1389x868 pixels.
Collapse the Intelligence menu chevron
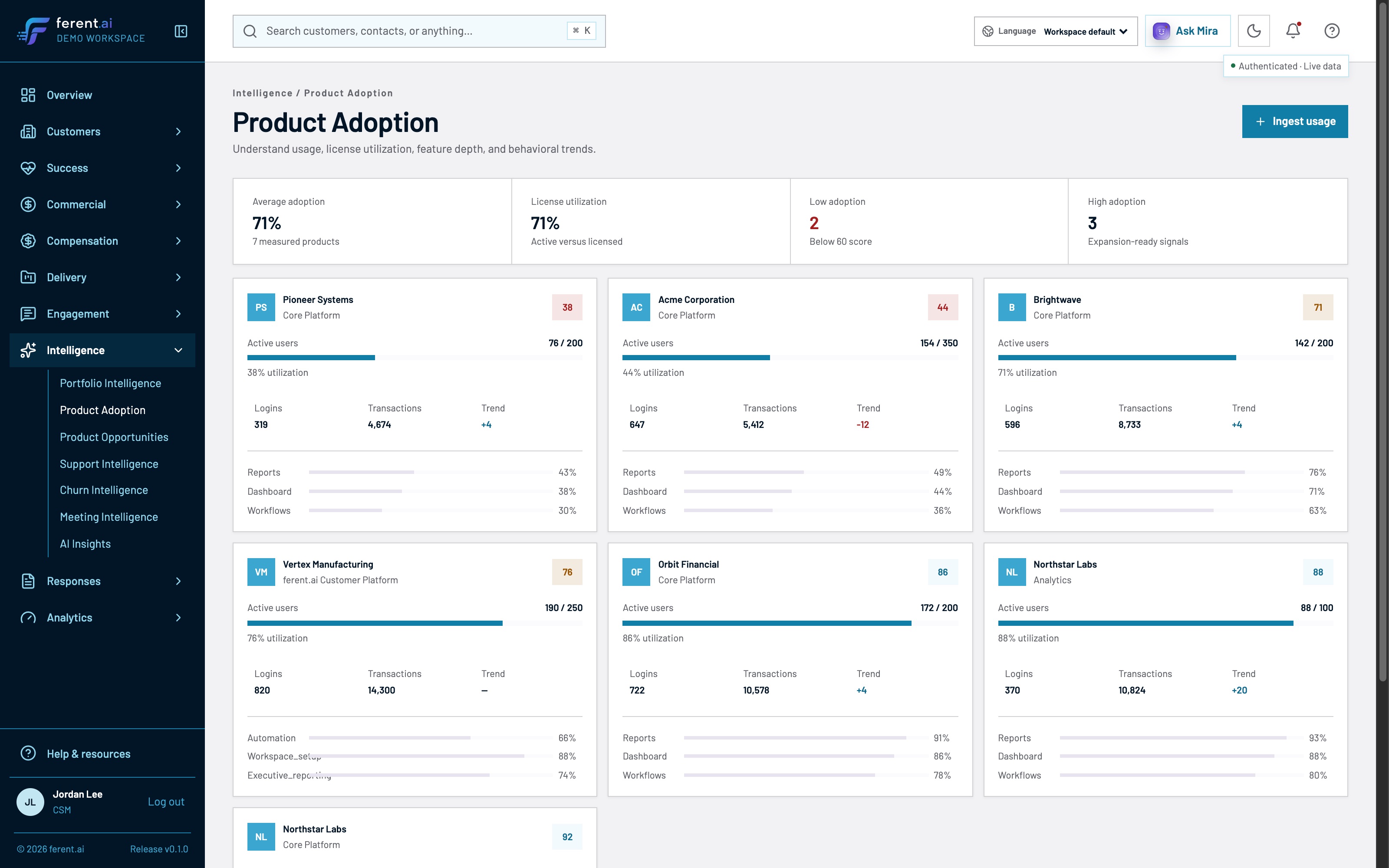(178, 350)
